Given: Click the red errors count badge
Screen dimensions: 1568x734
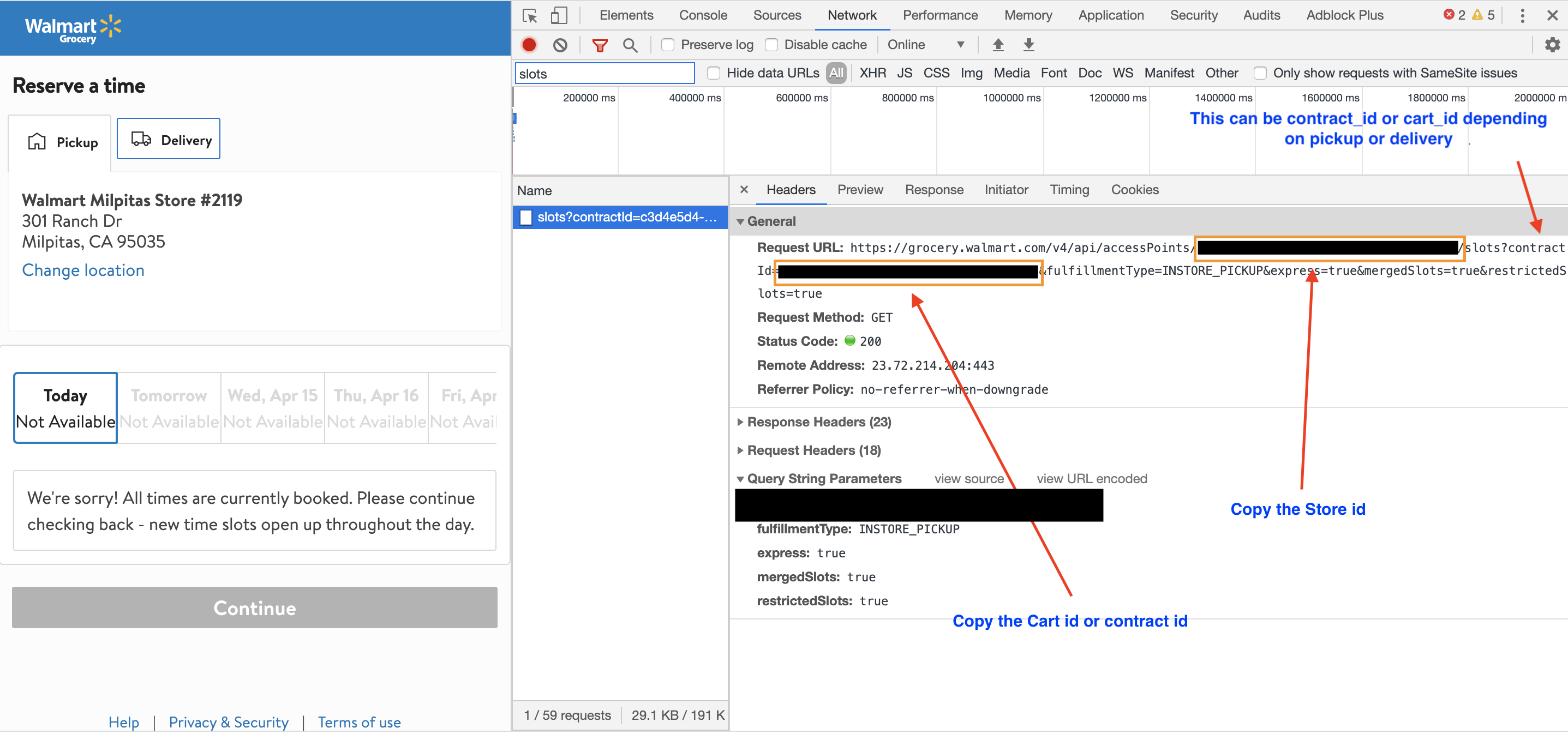Looking at the screenshot, I should (1454, 15).
